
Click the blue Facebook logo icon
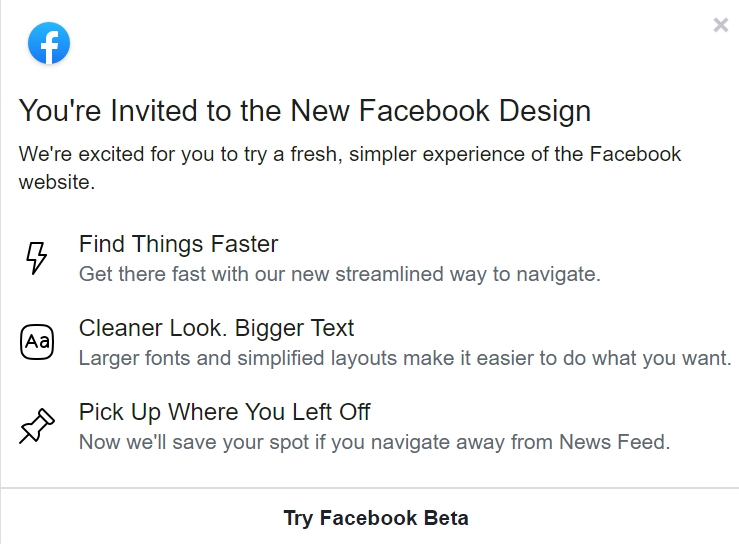click(49, 43)
